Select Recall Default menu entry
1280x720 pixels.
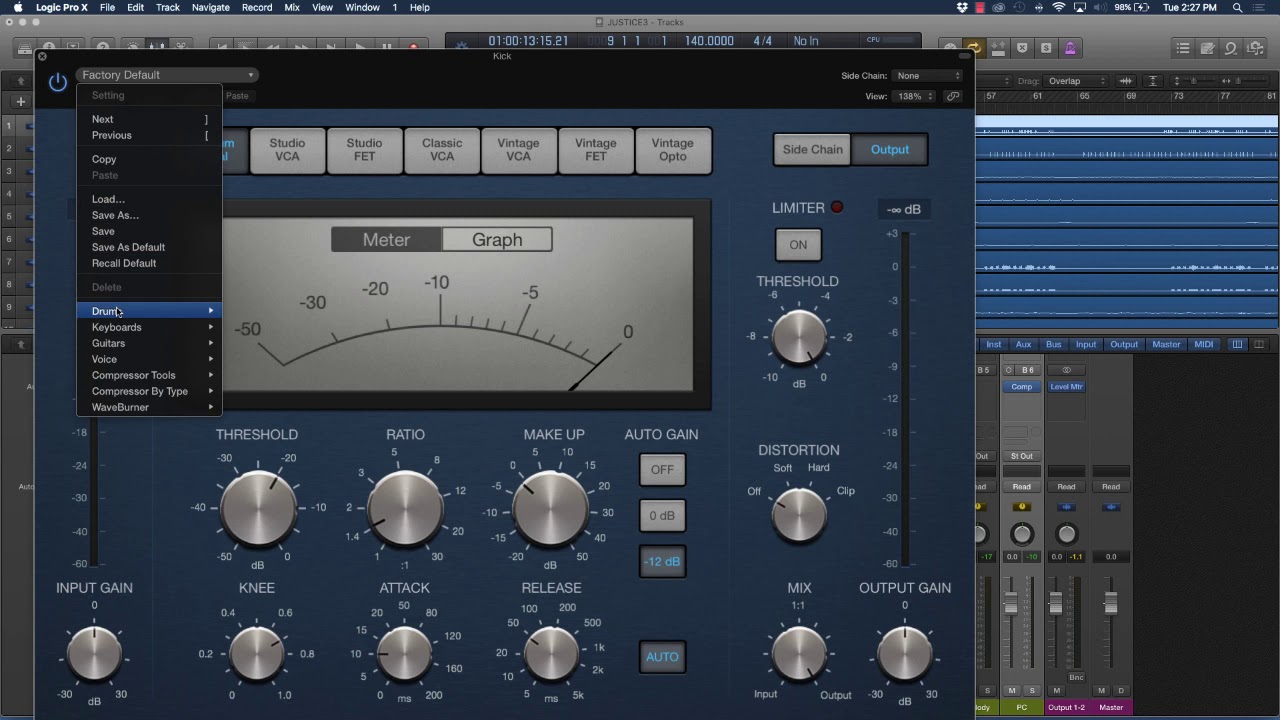coord(149,263)
